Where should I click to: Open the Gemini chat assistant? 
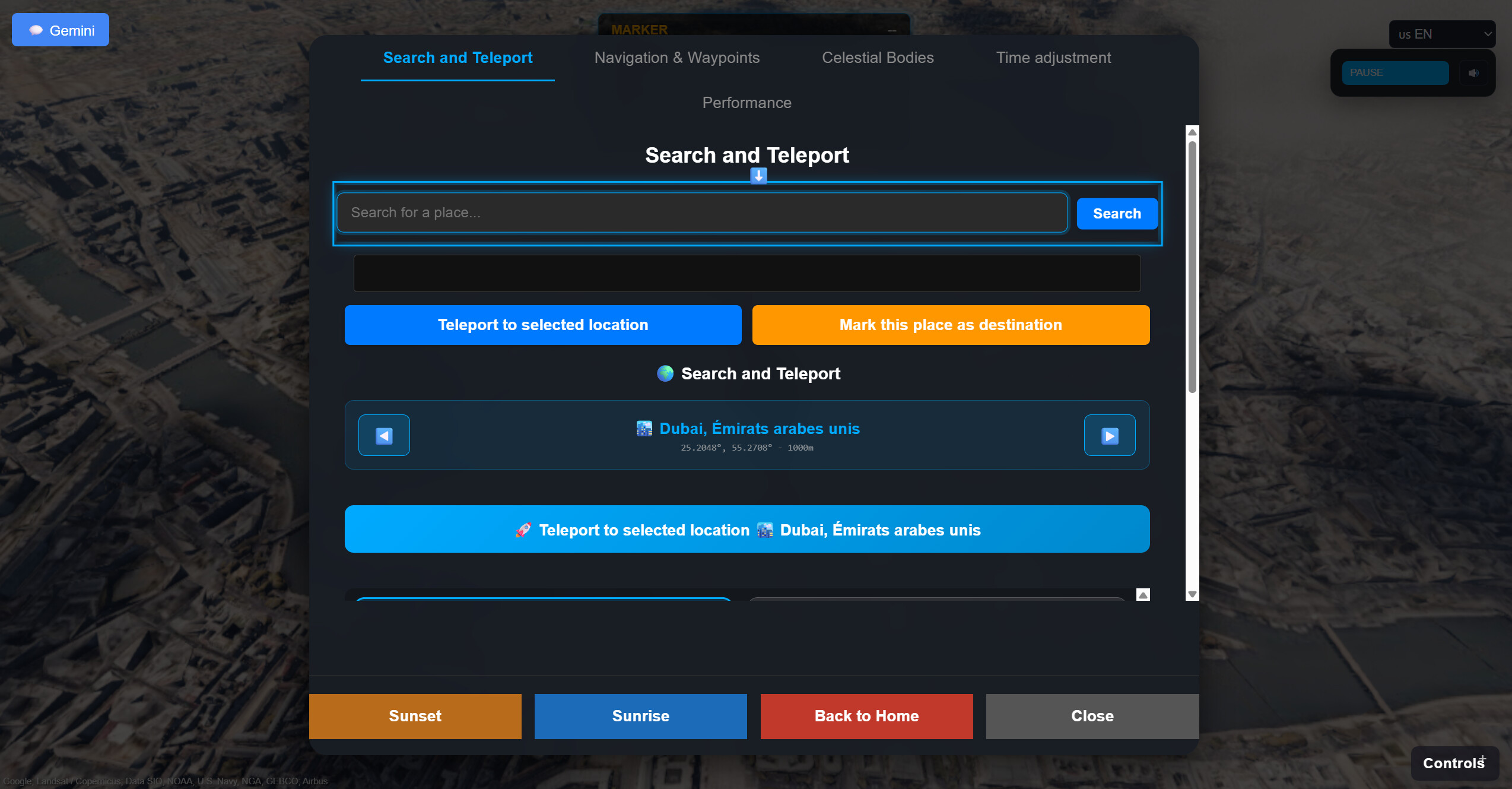coord(60,29)
